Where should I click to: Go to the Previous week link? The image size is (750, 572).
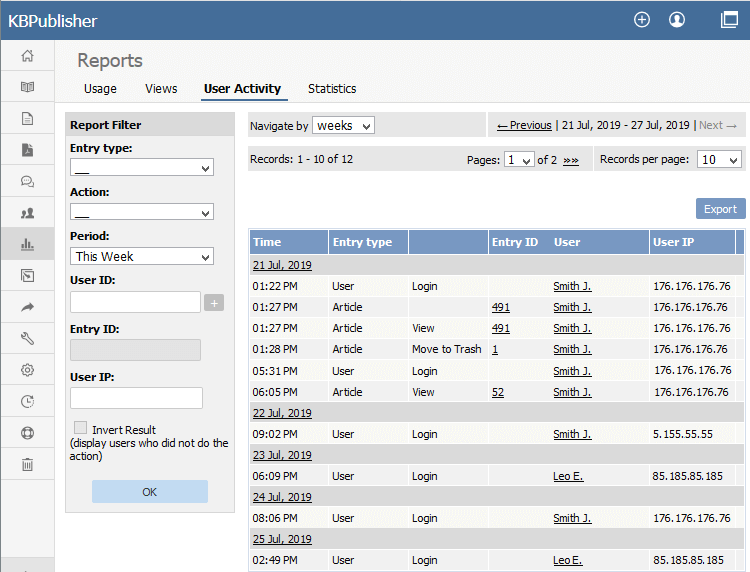pyautogui.click(x=524, y=125)
